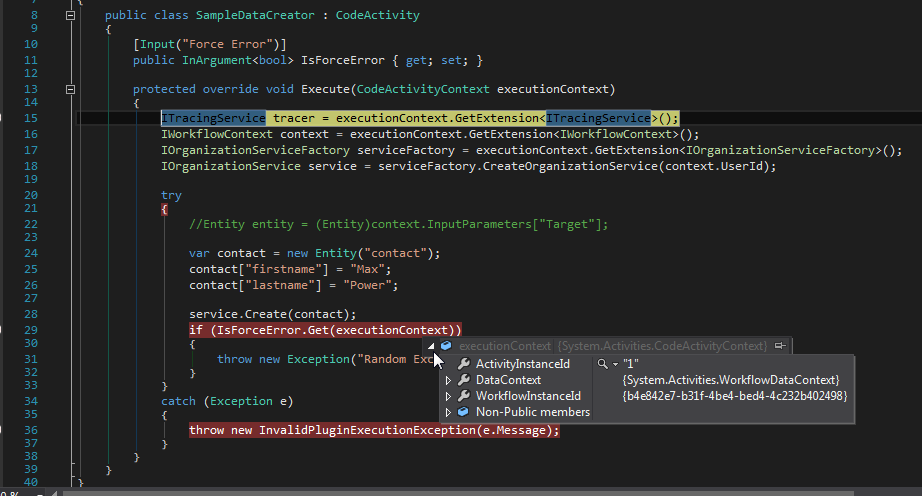
Task: Select the DataContext property name
Action: coord(509,380)
